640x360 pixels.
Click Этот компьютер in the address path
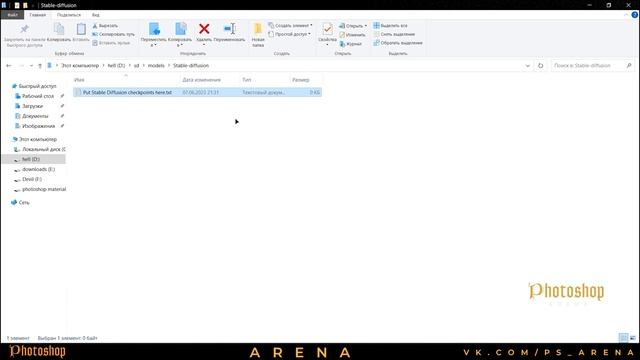click(80, 66)
